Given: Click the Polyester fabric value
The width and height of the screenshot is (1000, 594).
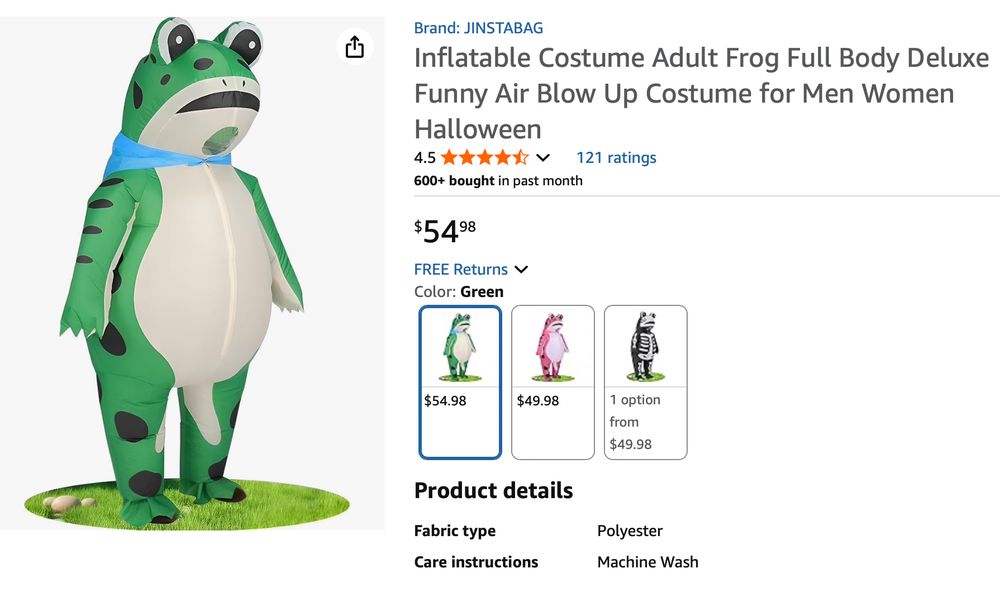Looking at the screenshot, I should pos(630,531).
